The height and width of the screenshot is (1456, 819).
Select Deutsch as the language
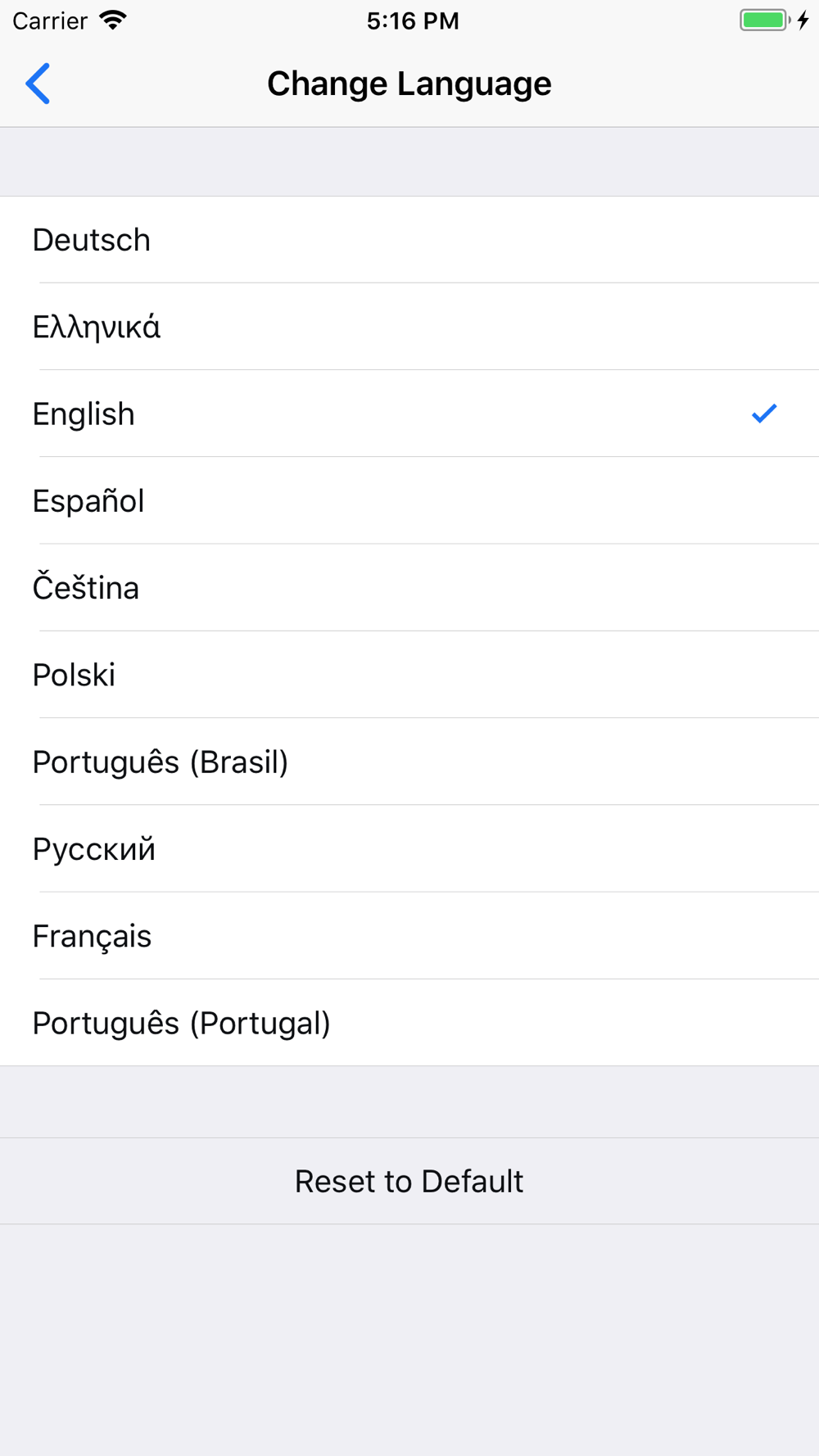click(x=409, y=240)
